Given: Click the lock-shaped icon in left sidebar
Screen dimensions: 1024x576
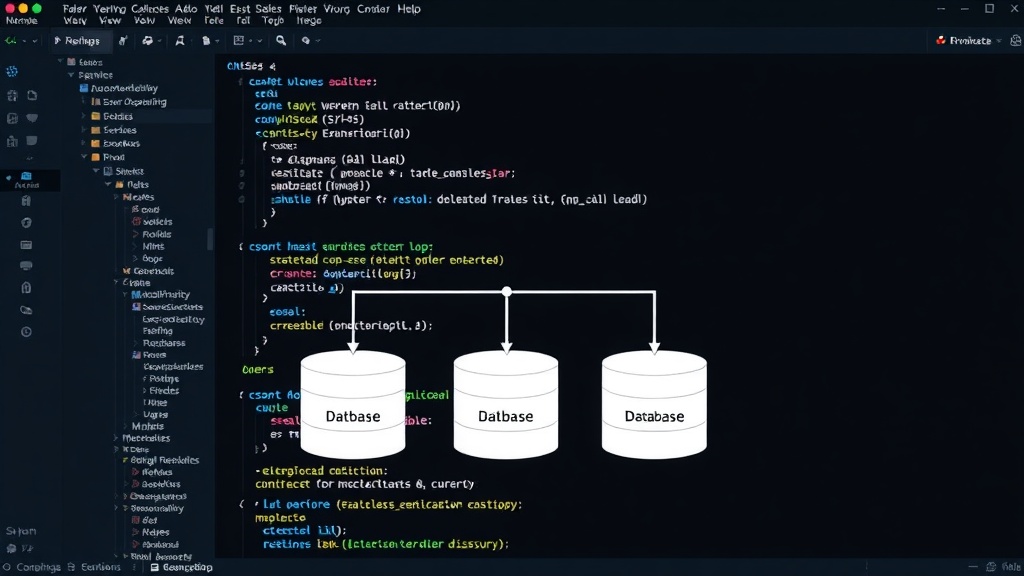Looking at the screenshot, I should point(26,287).
